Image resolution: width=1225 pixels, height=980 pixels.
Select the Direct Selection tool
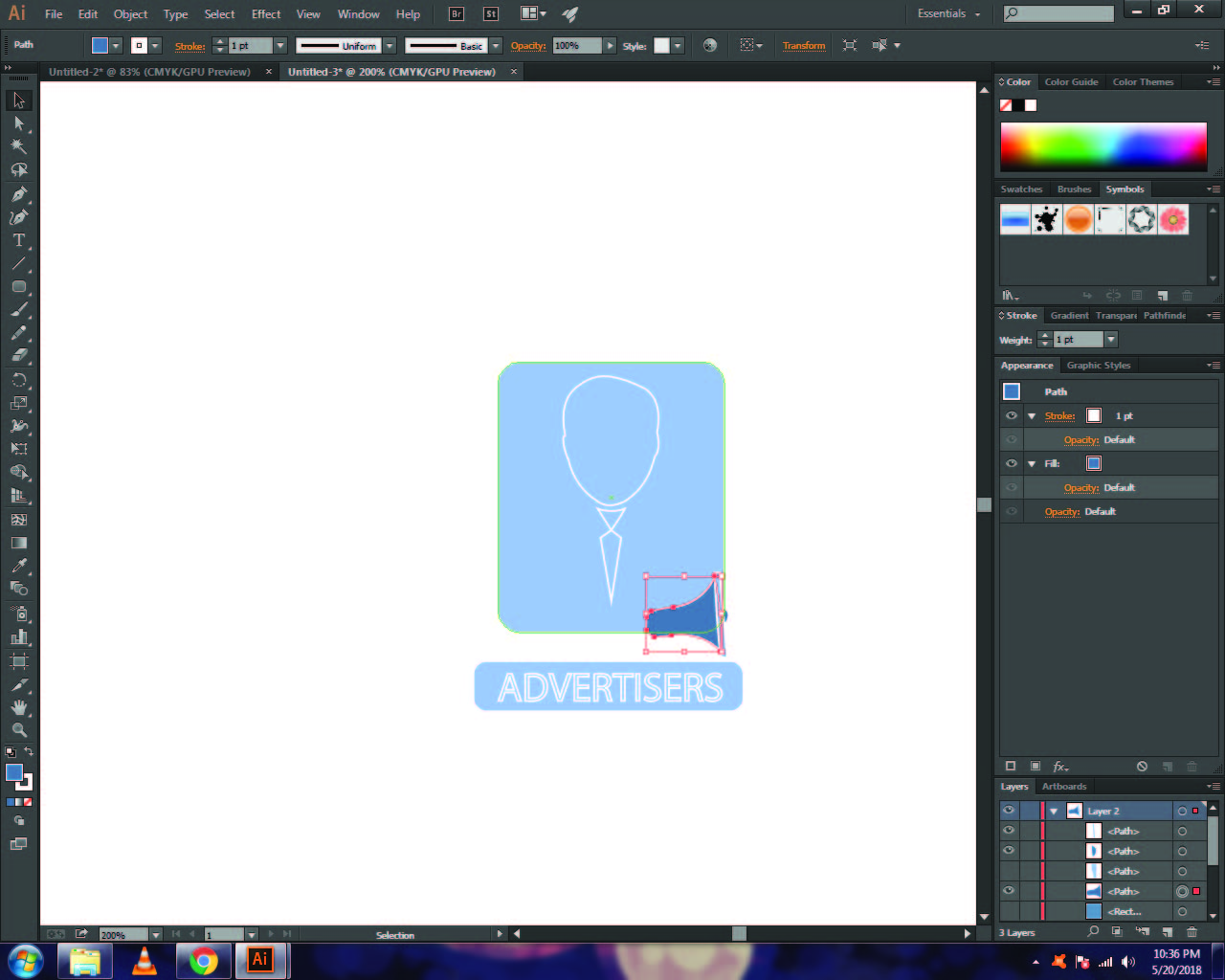pyautogui.click(x=18, y=123)
